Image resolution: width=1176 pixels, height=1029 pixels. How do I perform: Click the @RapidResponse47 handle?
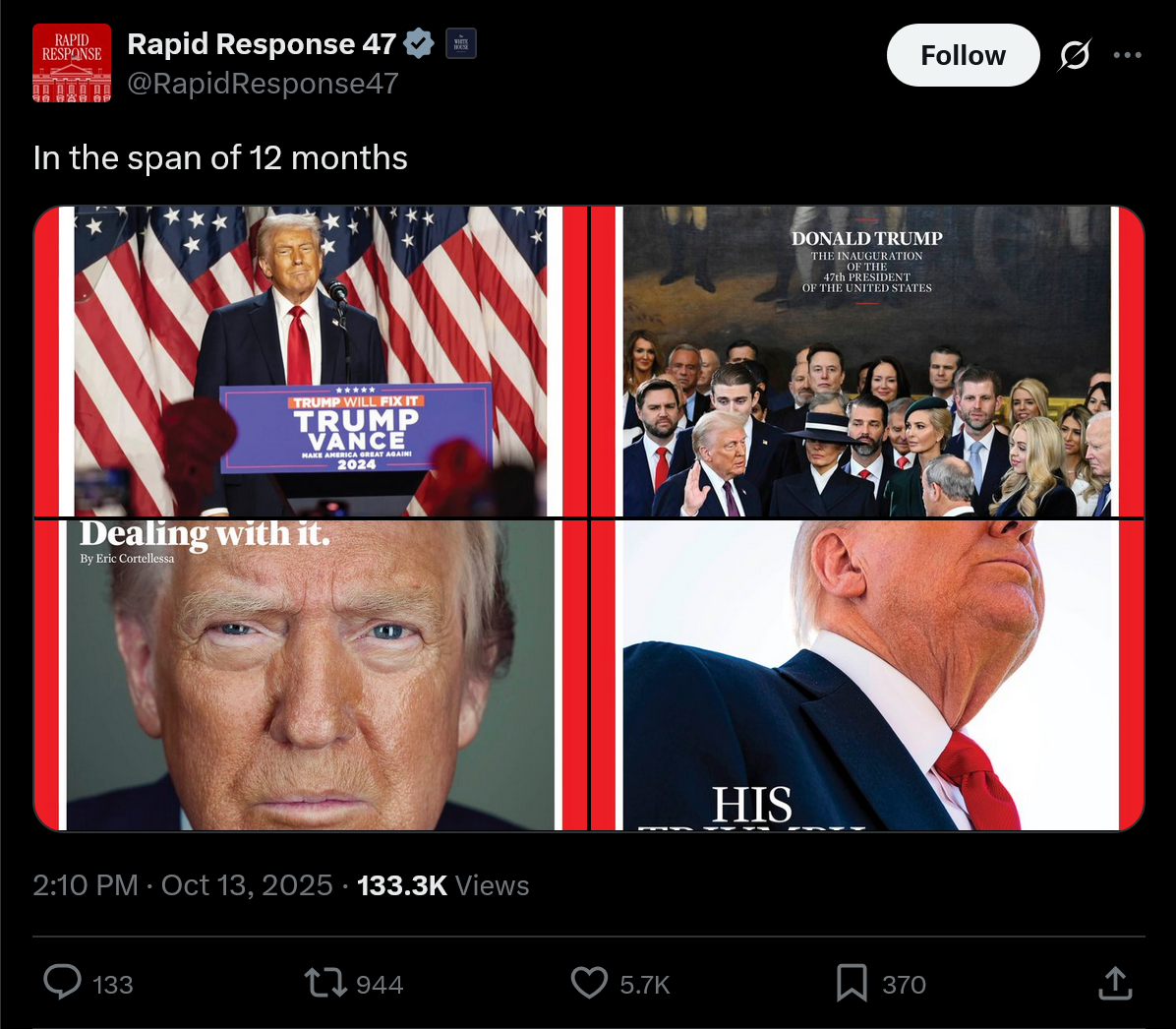(x=263, y=84)
